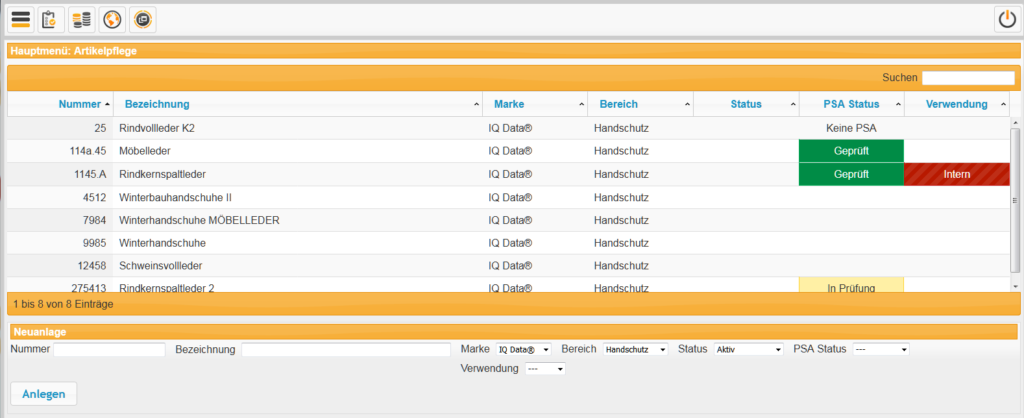Select the Schweinsvollleder article

(x=161, y=266)
